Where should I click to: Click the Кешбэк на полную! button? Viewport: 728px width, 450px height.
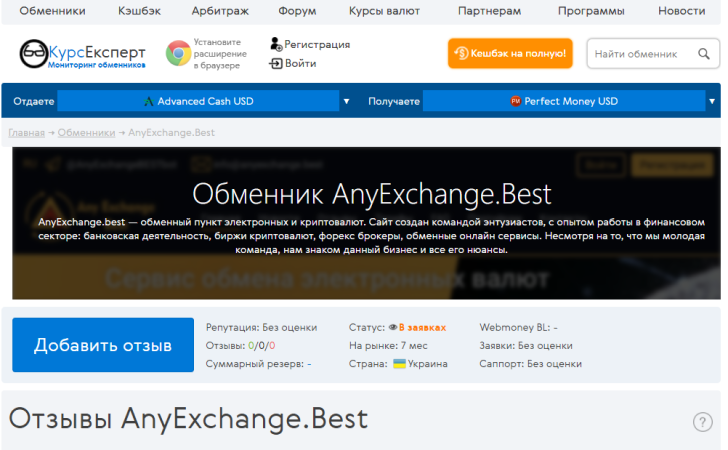tap(510, 53)
